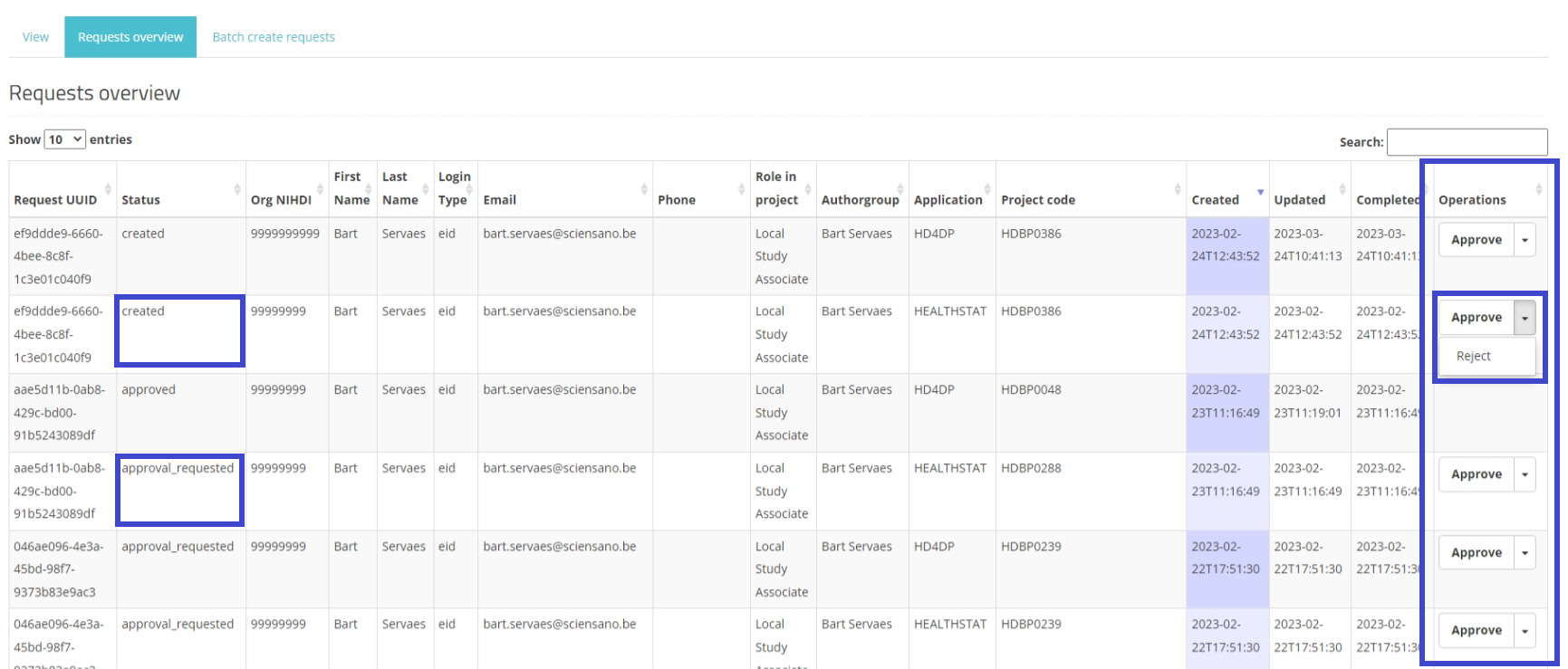Viewport: 1568px width, 669px height.
Task: Sort by Created column header
Action: tap(1215, 200)
